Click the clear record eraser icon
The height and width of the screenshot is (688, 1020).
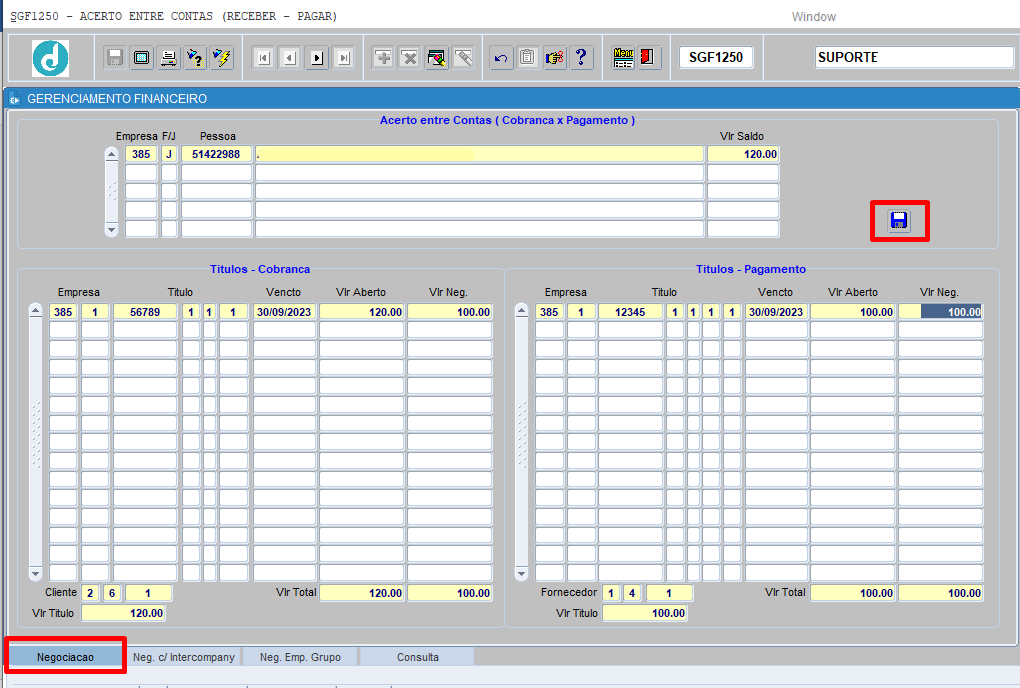pos(436,58)
